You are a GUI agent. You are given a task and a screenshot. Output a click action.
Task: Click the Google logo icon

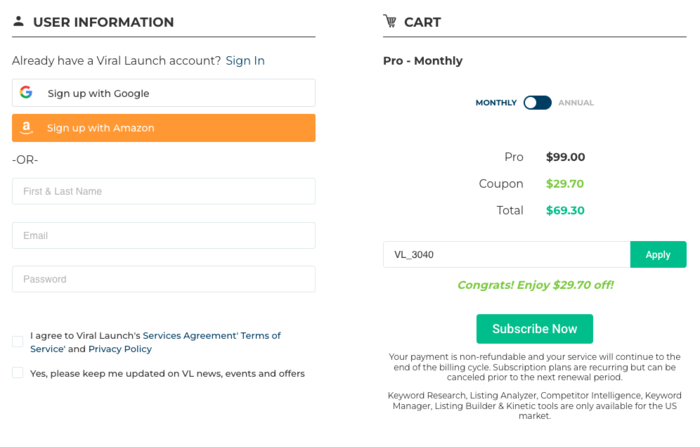click(x=26, y=93)
